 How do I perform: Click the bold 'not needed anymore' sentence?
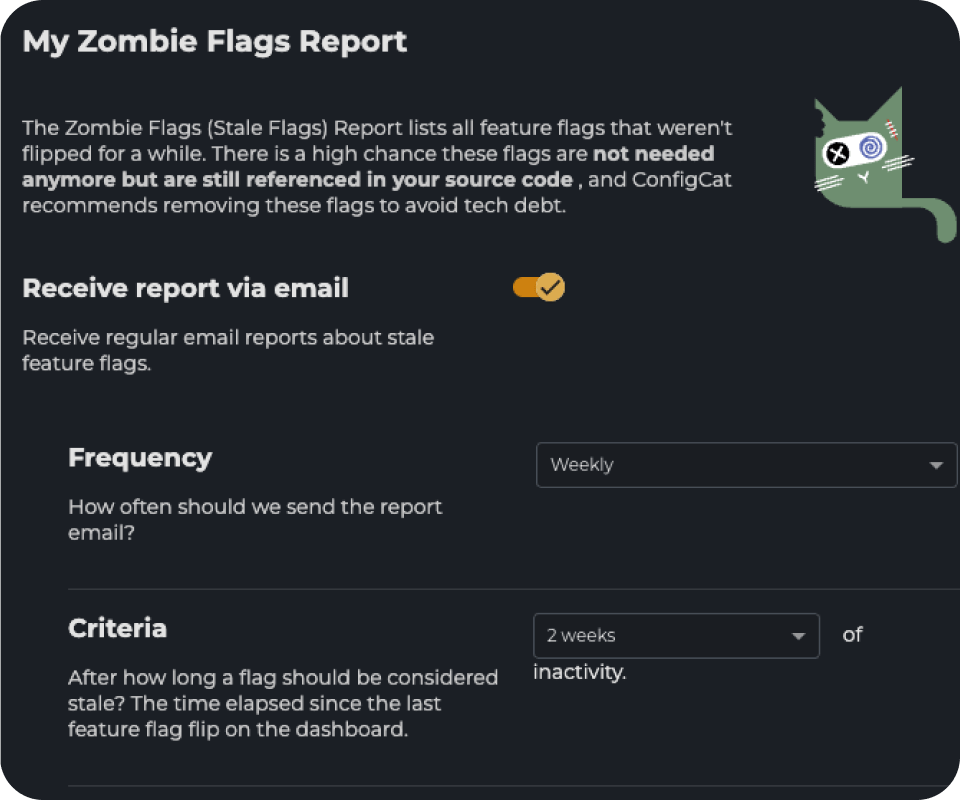[x=368, y=166]
